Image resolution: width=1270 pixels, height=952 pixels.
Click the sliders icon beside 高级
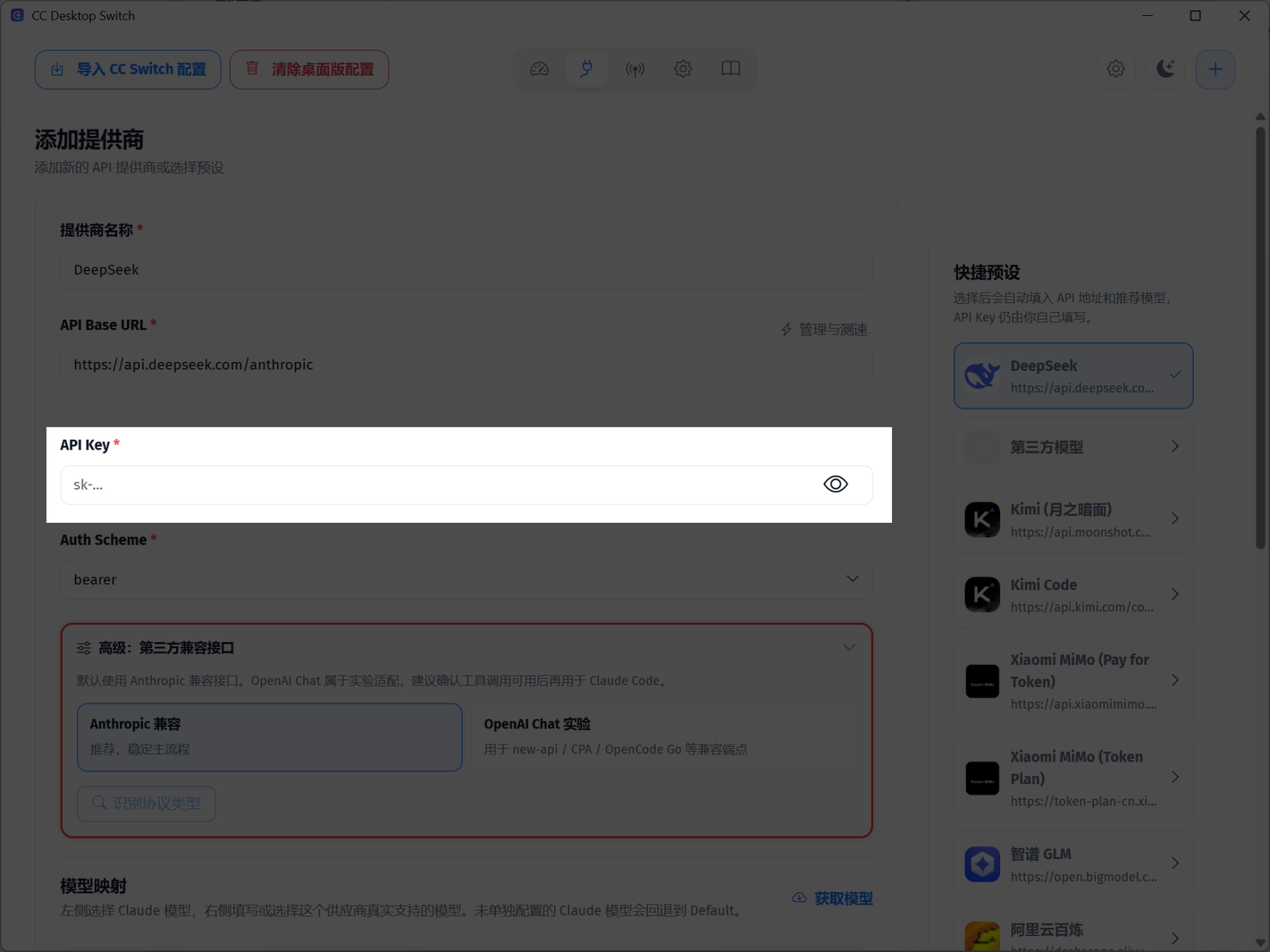point(84,648)
